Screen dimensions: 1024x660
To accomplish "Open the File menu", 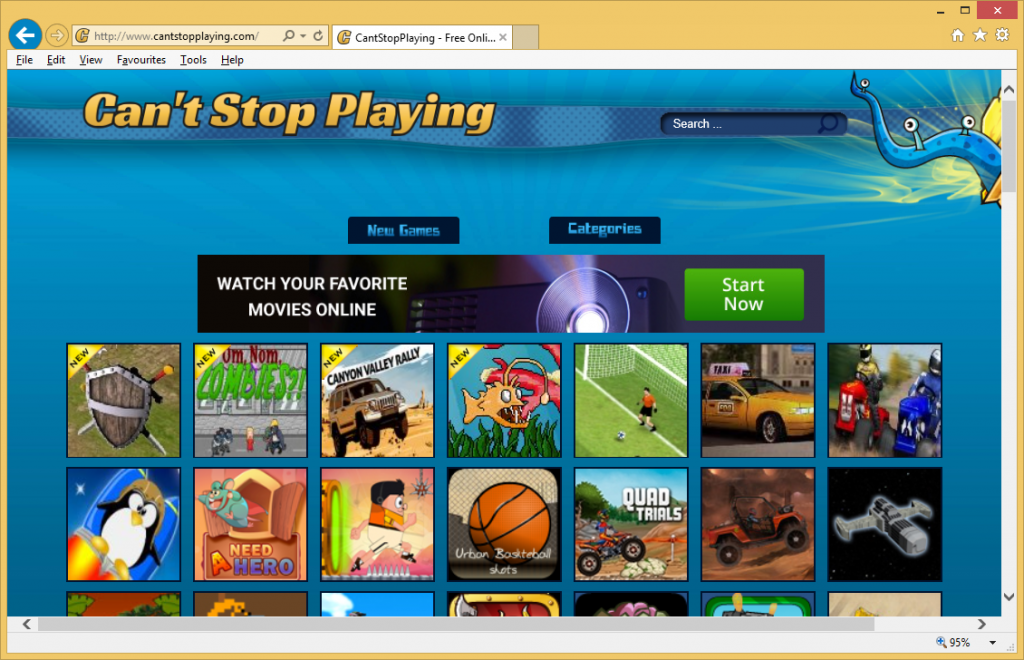I will pyautogui.click(x=24, y=59).
